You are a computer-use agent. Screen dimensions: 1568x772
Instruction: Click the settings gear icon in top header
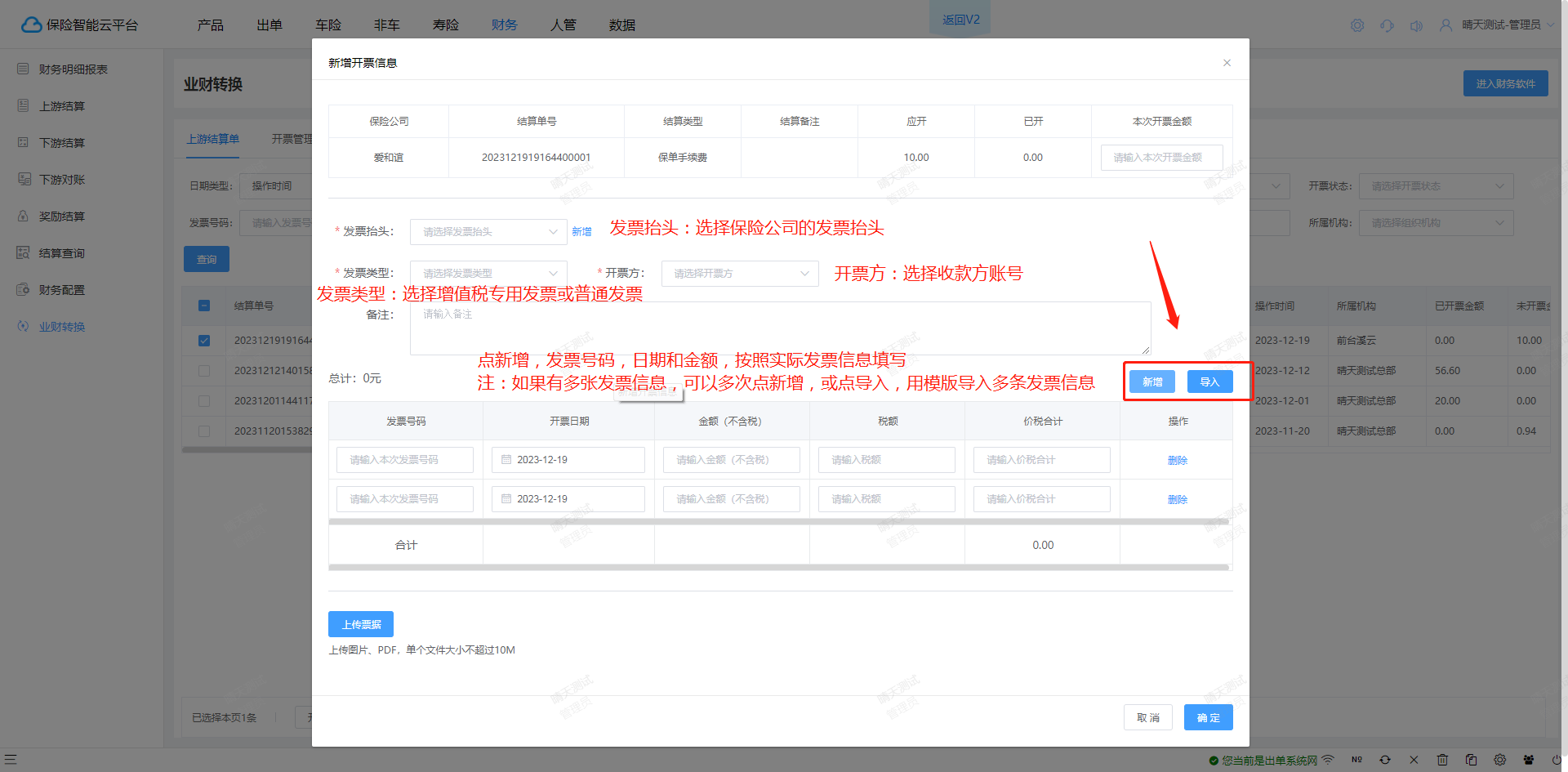point(1357,25)
